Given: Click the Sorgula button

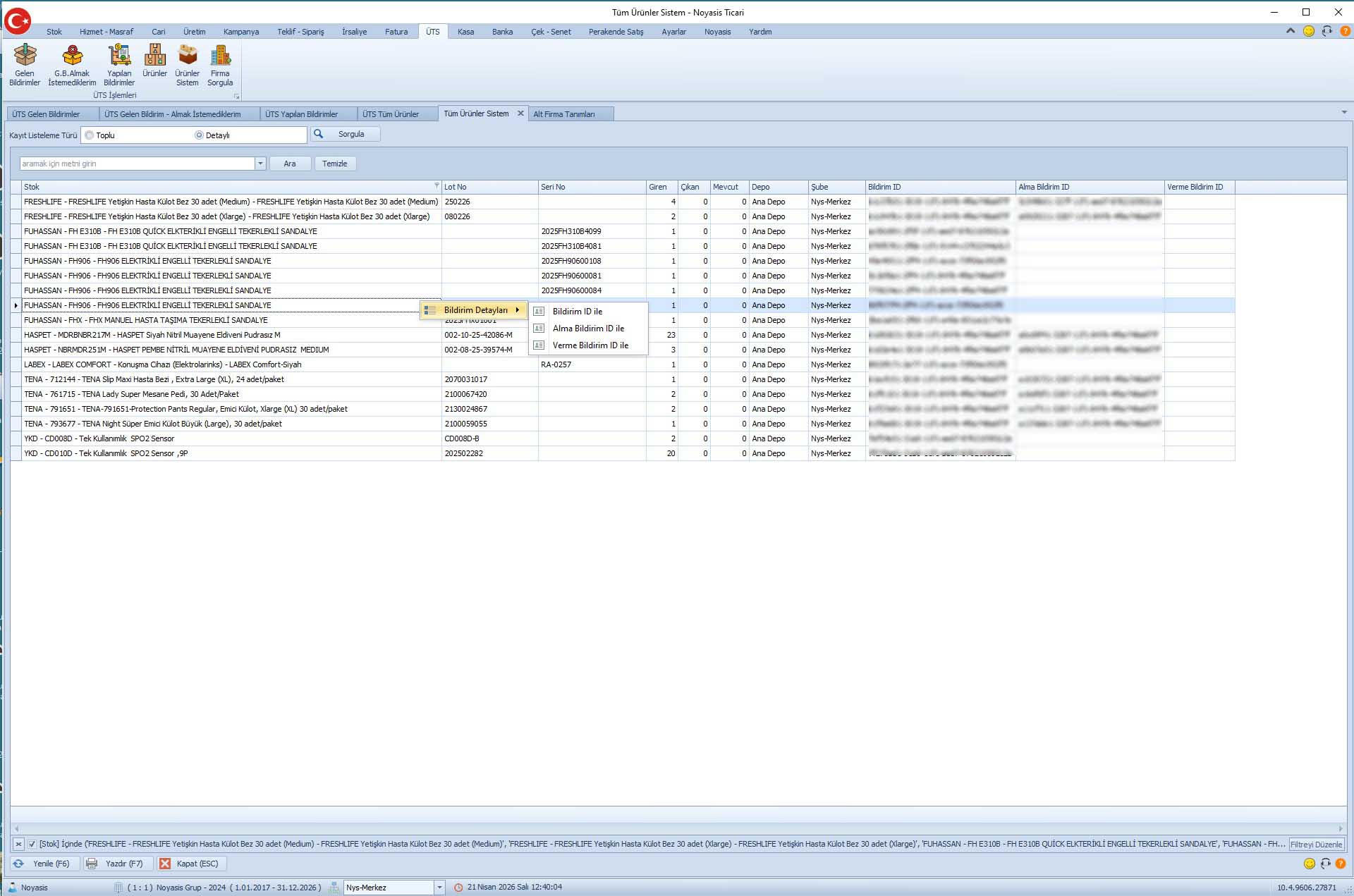Looking at the screenshot, I should [x=346, y=134].
